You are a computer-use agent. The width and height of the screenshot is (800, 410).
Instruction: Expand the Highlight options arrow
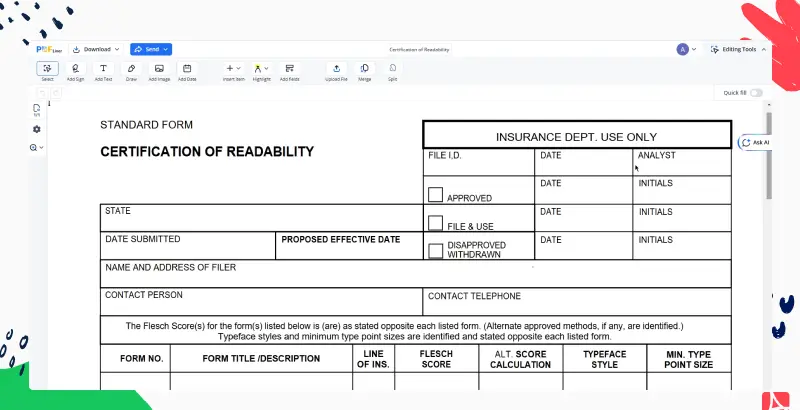(x=266, y=68)
